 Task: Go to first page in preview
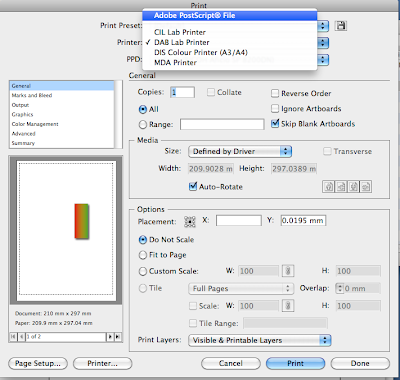tap(13, 337)
